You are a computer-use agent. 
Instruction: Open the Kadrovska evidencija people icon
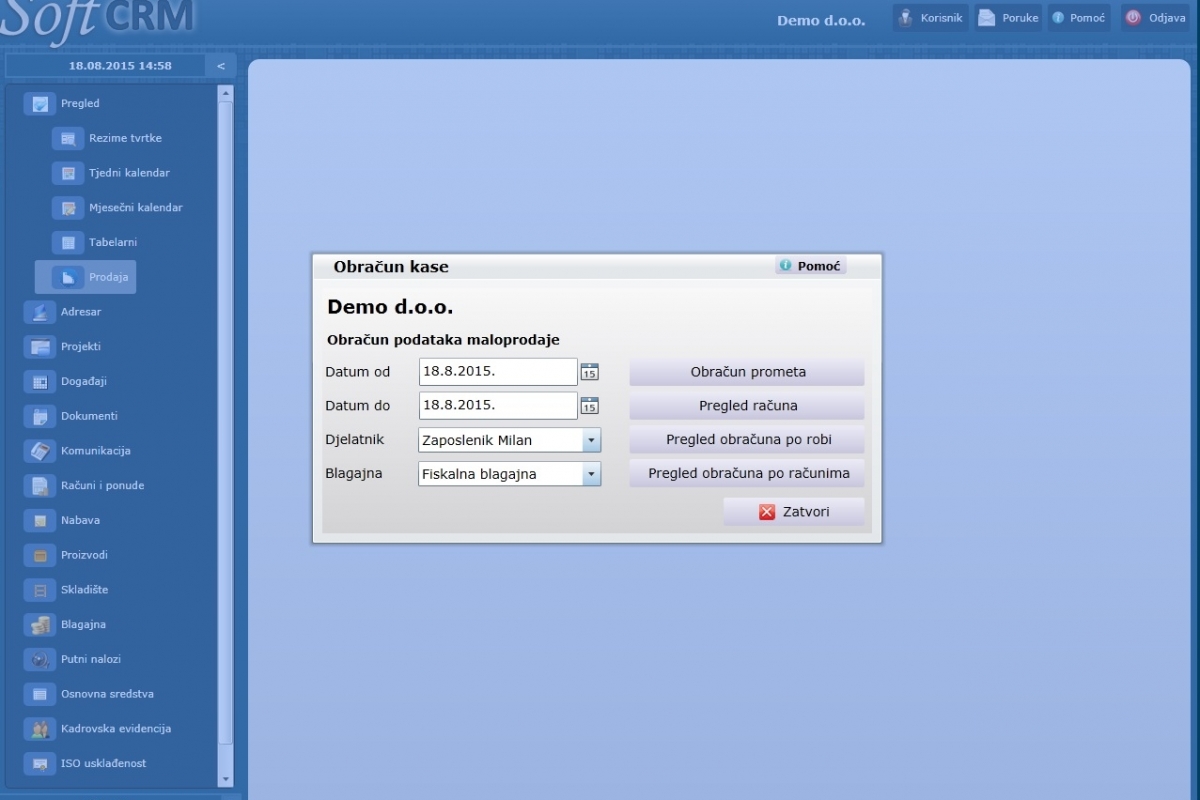(40, 729)
